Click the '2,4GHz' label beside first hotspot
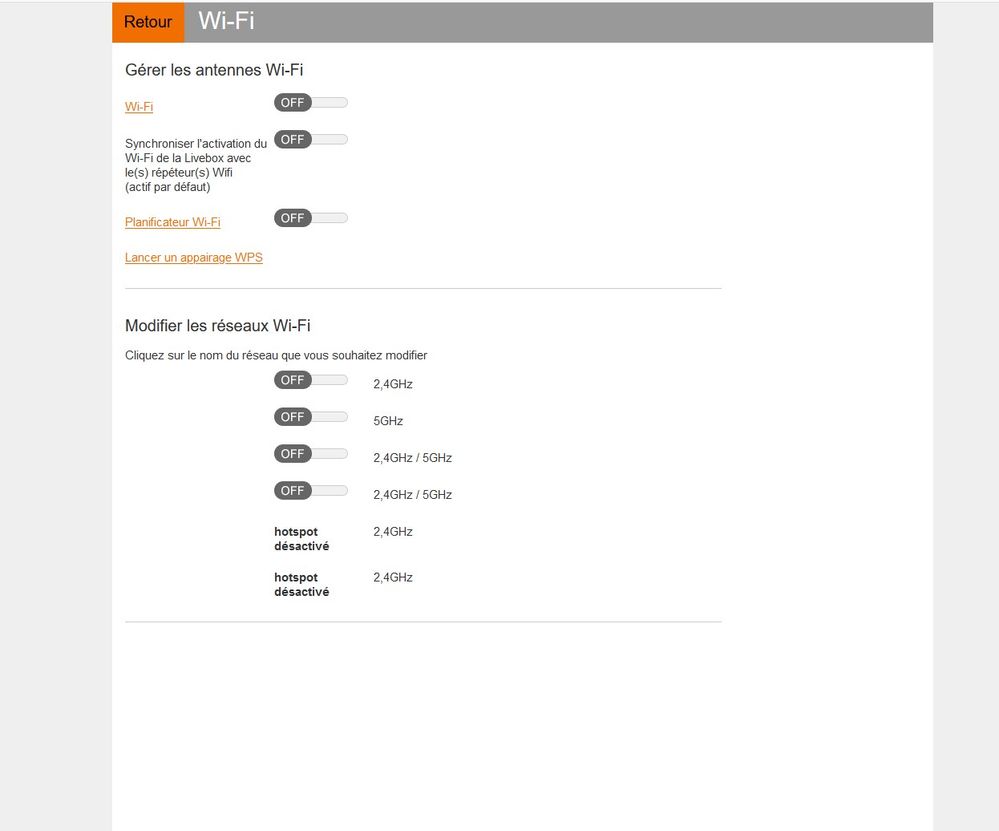999x831 pixels. point(393,531)
